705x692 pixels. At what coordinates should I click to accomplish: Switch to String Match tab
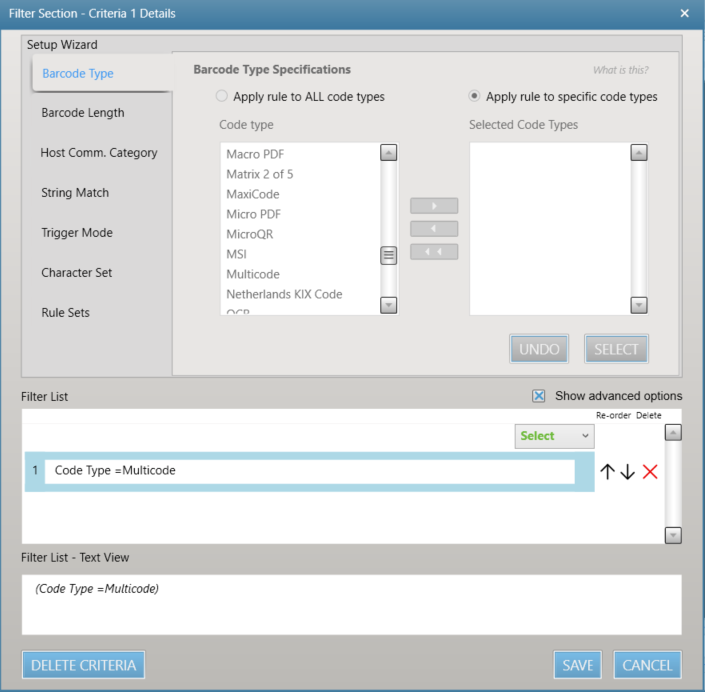click(x=75, y=193)
